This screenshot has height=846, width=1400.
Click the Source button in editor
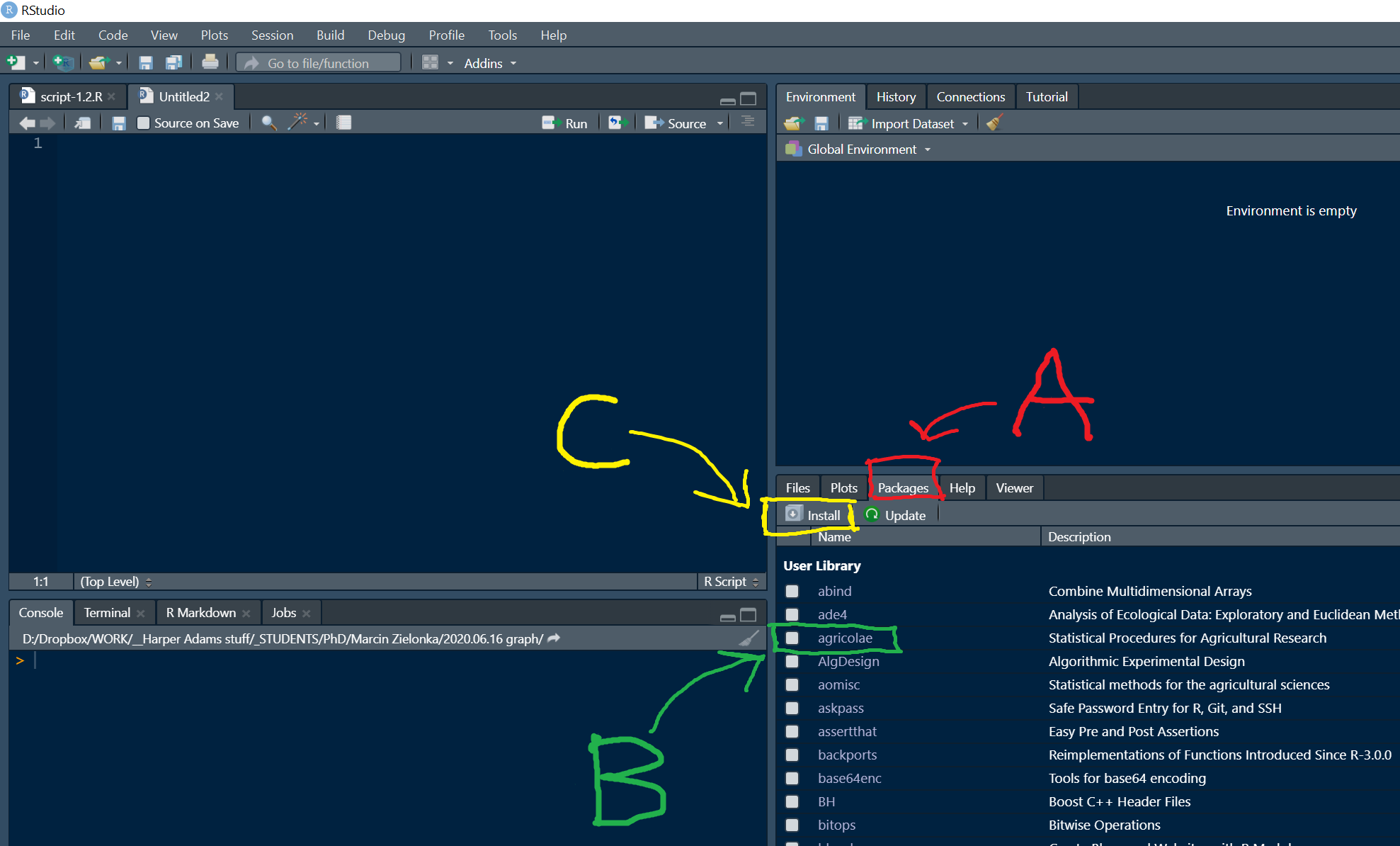pos(676,123)
